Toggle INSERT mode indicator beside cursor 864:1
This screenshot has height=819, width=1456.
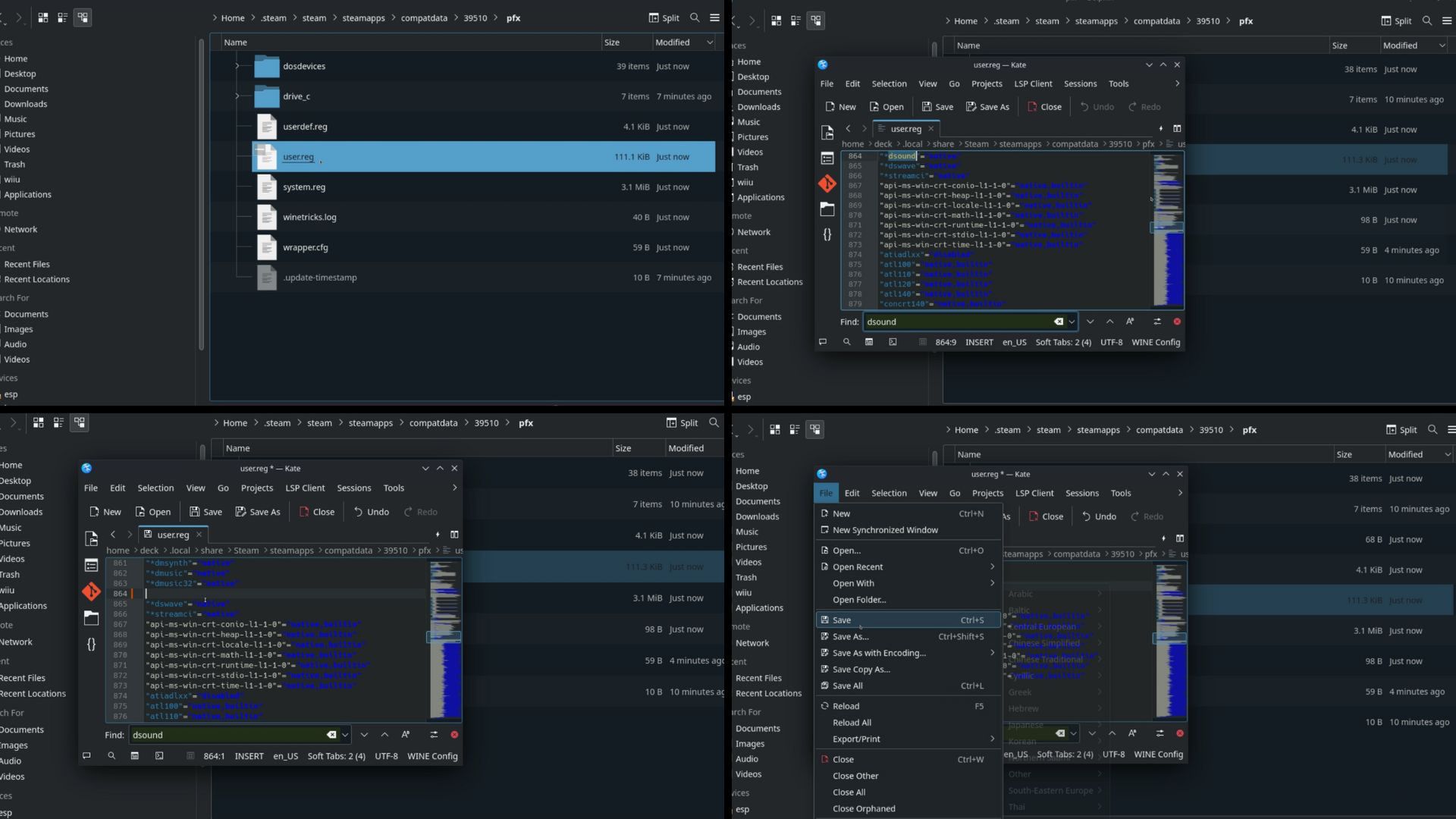(x=249, y=756)
